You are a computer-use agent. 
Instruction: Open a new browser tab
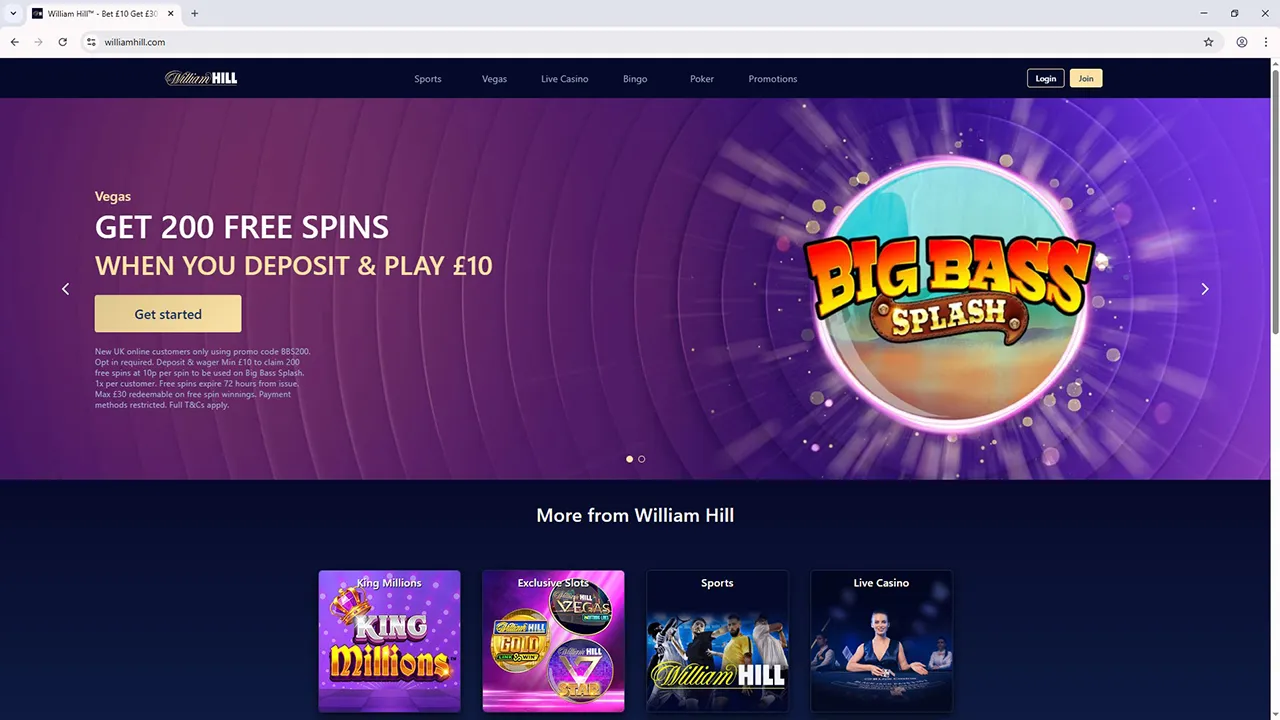point(194,13)
